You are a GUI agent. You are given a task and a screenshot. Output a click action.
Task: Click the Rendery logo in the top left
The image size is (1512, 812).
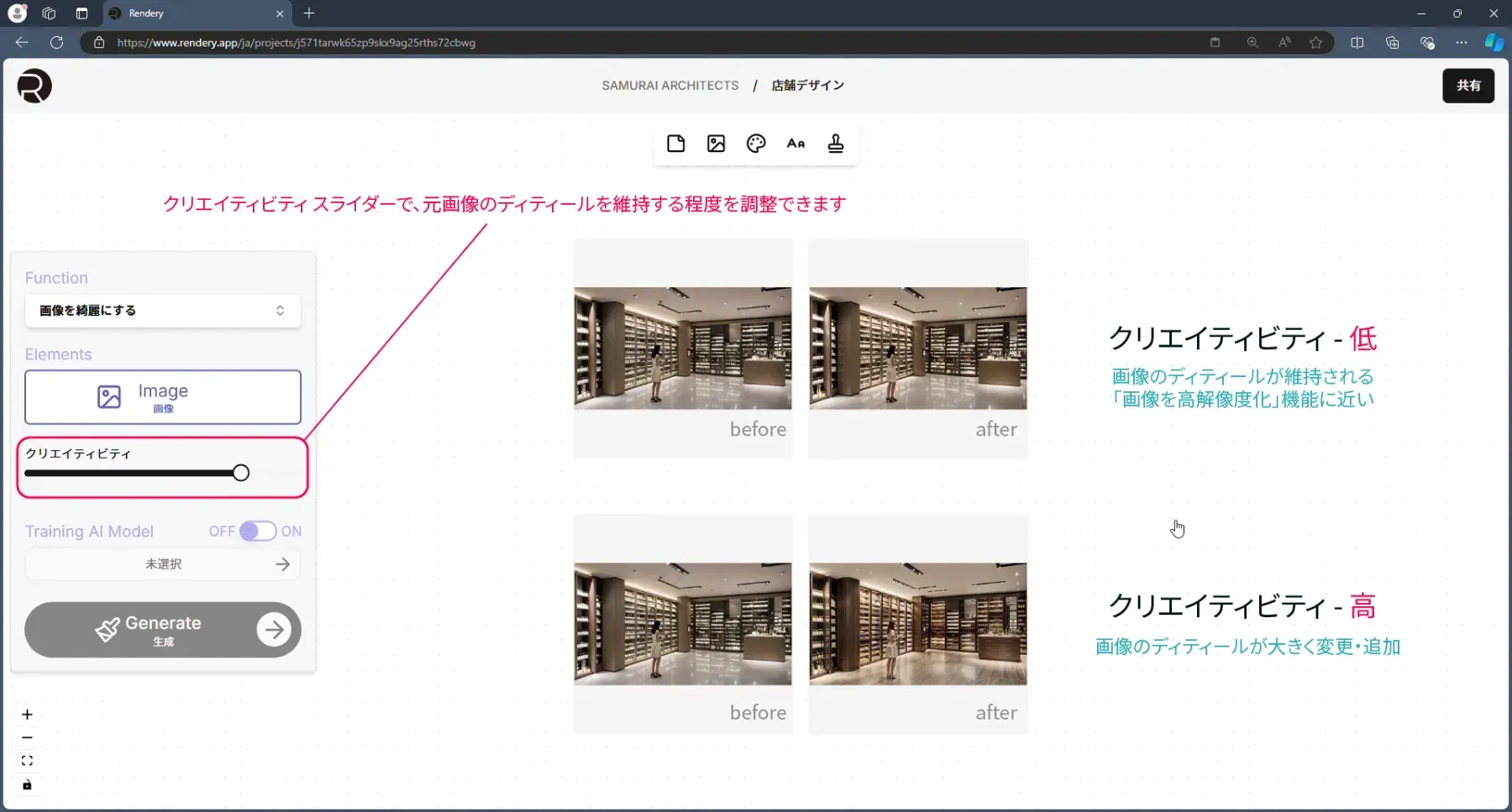point(34,86)
